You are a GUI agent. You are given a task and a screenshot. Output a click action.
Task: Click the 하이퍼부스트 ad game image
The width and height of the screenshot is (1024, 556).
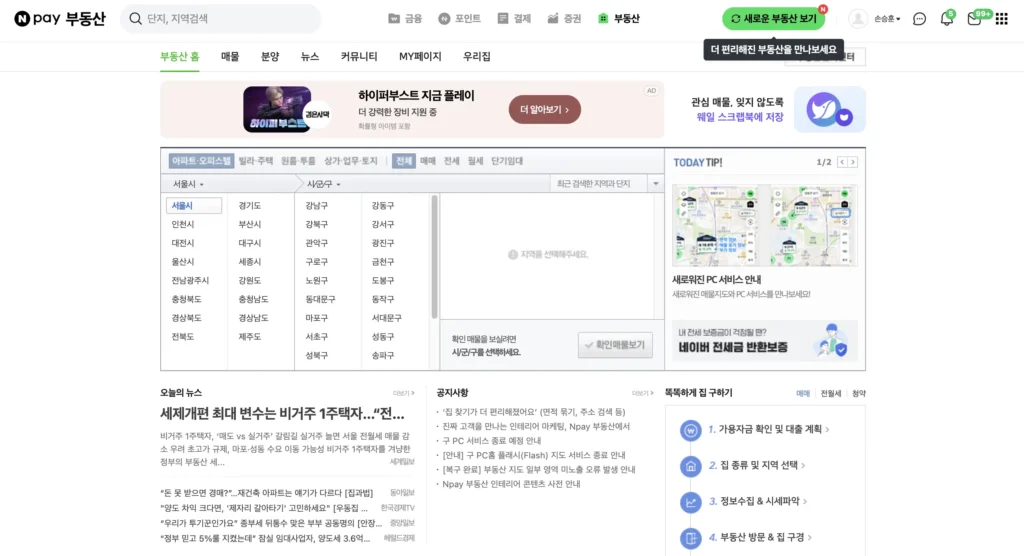[x=278, y=109]
